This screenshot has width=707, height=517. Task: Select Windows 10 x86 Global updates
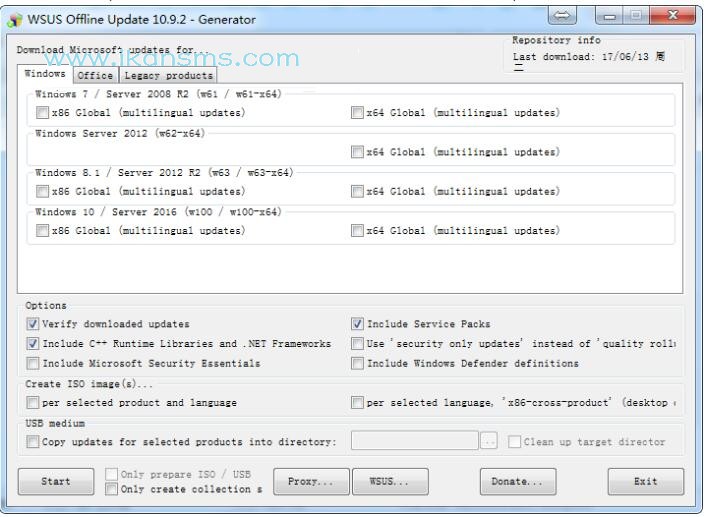tap(42, 231)
